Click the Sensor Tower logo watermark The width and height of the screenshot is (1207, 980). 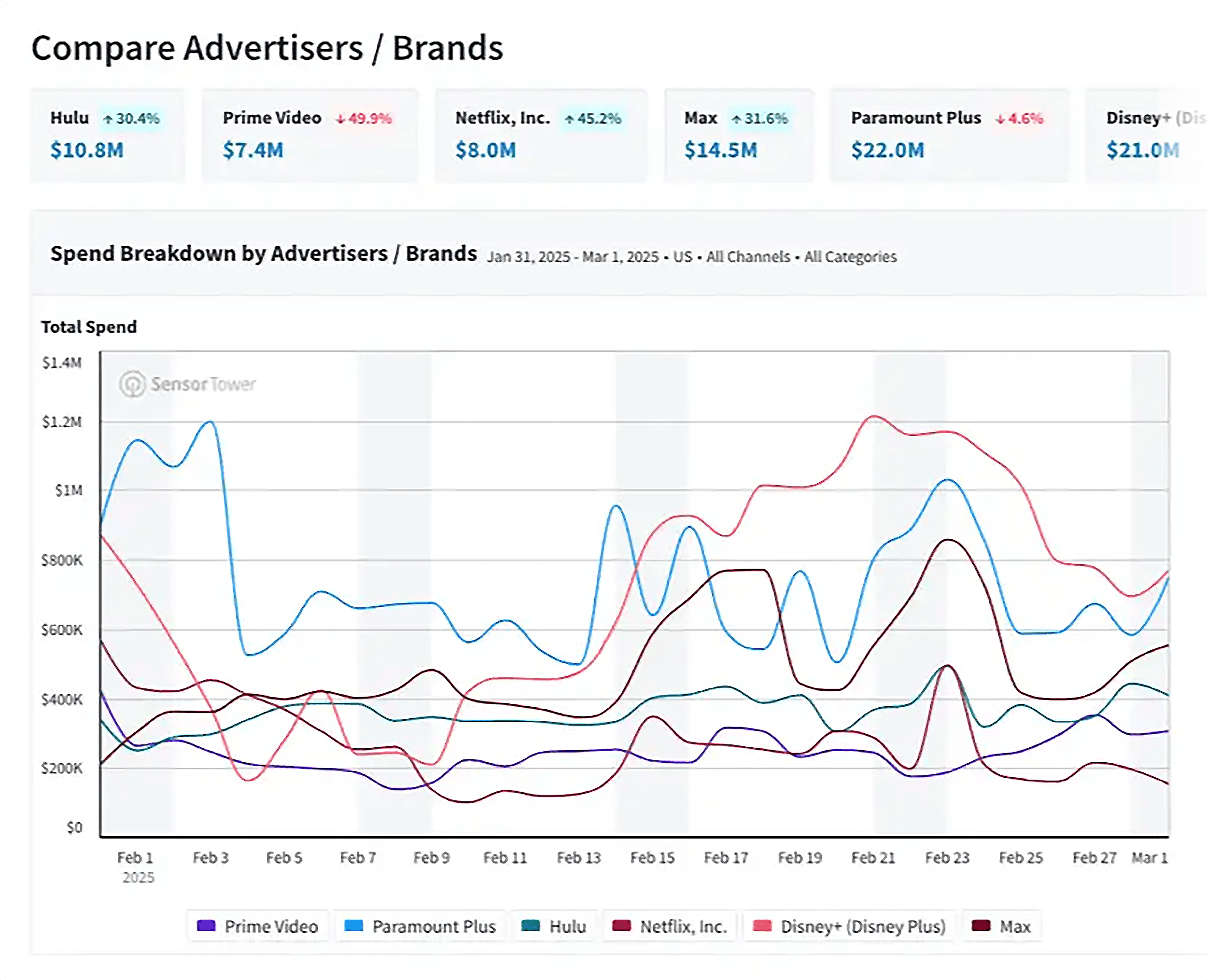tap(189, 384)
